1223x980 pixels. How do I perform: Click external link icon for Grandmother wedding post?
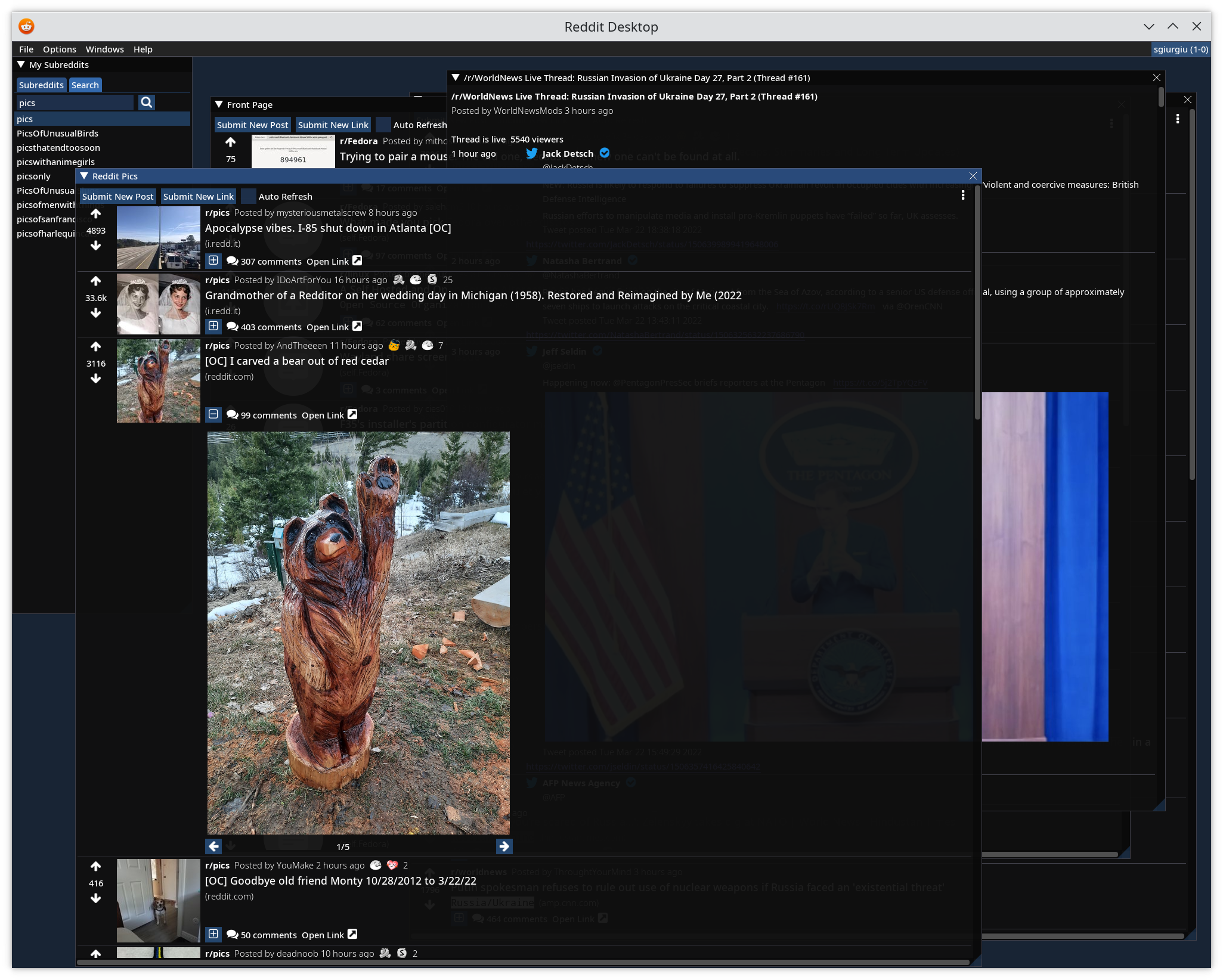tap(357, 326)
